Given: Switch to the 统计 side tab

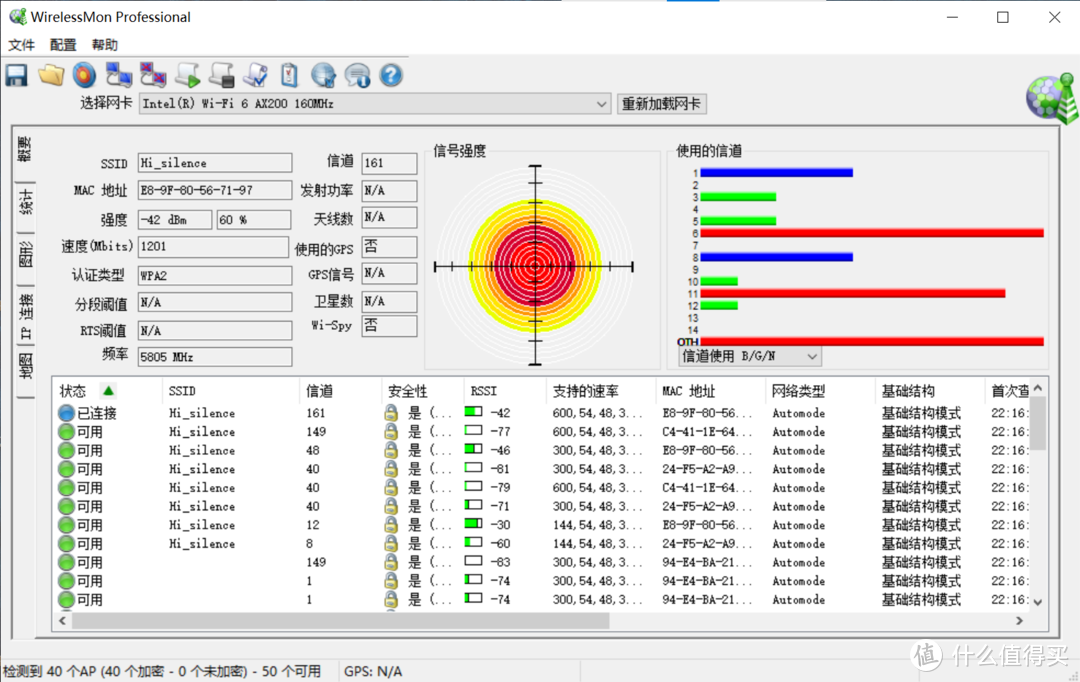Looking at the screenshot, I should point(25,203).
